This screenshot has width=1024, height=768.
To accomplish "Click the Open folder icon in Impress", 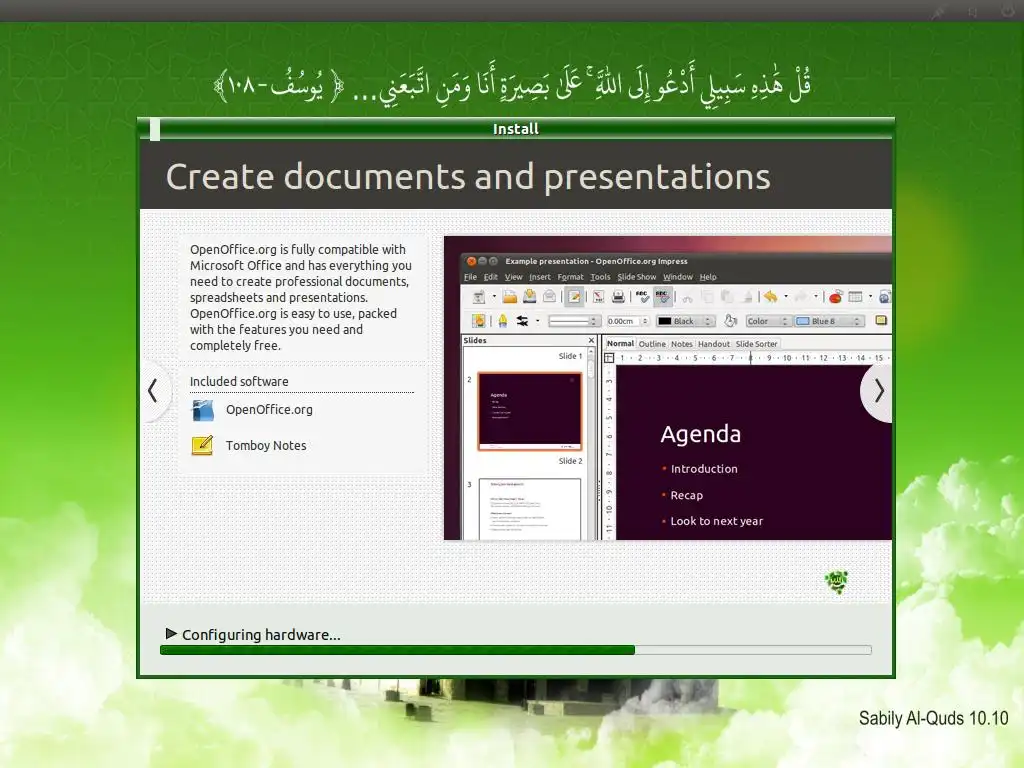I will pyautogui.click(x=510, y=297).
